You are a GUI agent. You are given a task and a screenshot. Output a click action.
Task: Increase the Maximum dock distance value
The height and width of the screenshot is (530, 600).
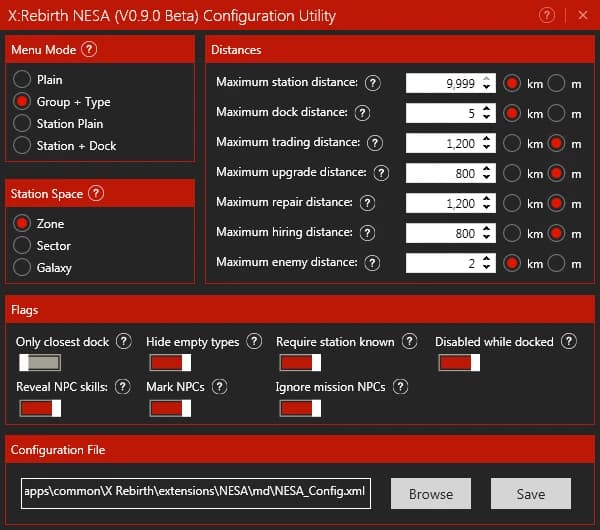pyautogui.click(x=486, y=109)
